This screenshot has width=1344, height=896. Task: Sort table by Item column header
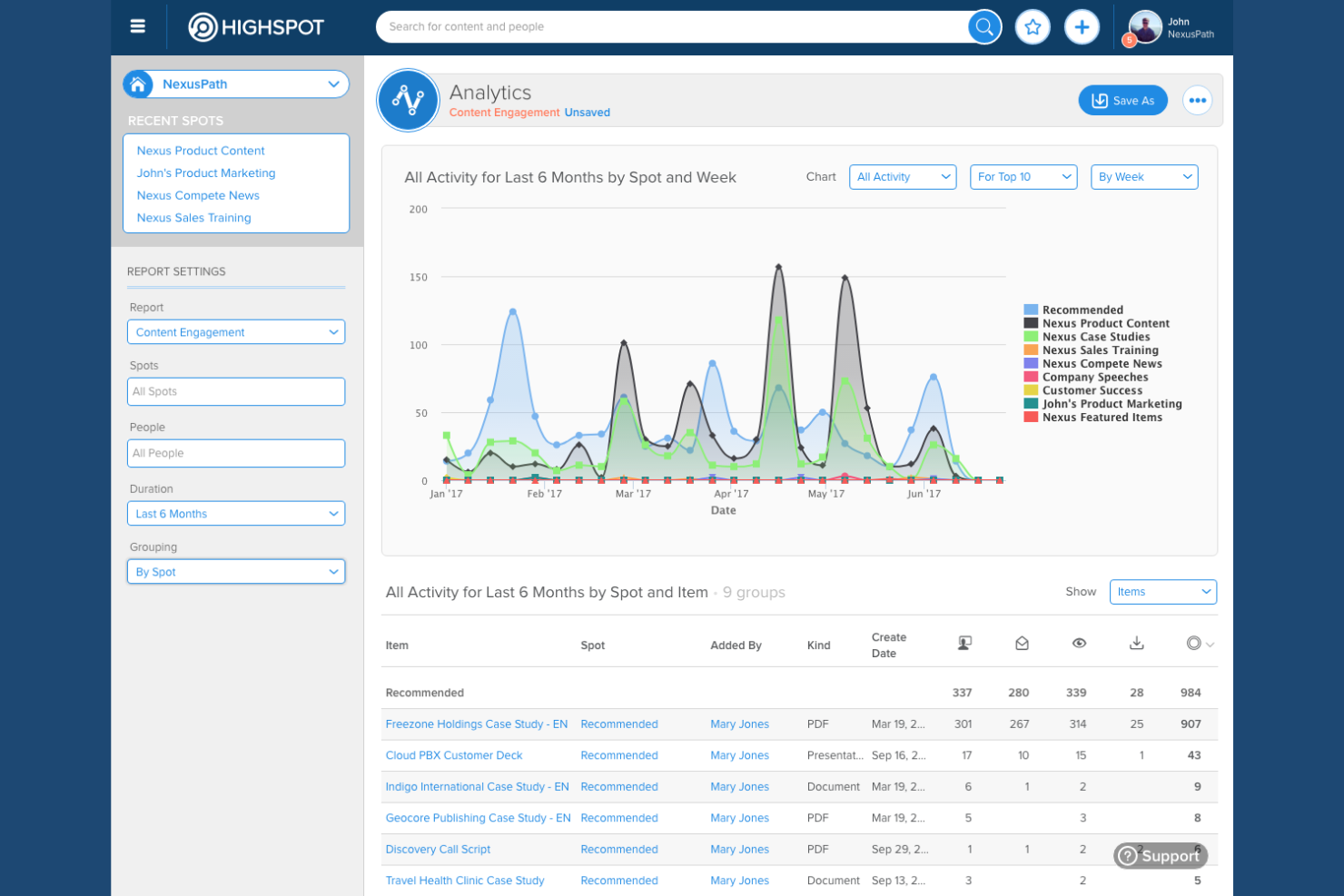click(397, 645)
